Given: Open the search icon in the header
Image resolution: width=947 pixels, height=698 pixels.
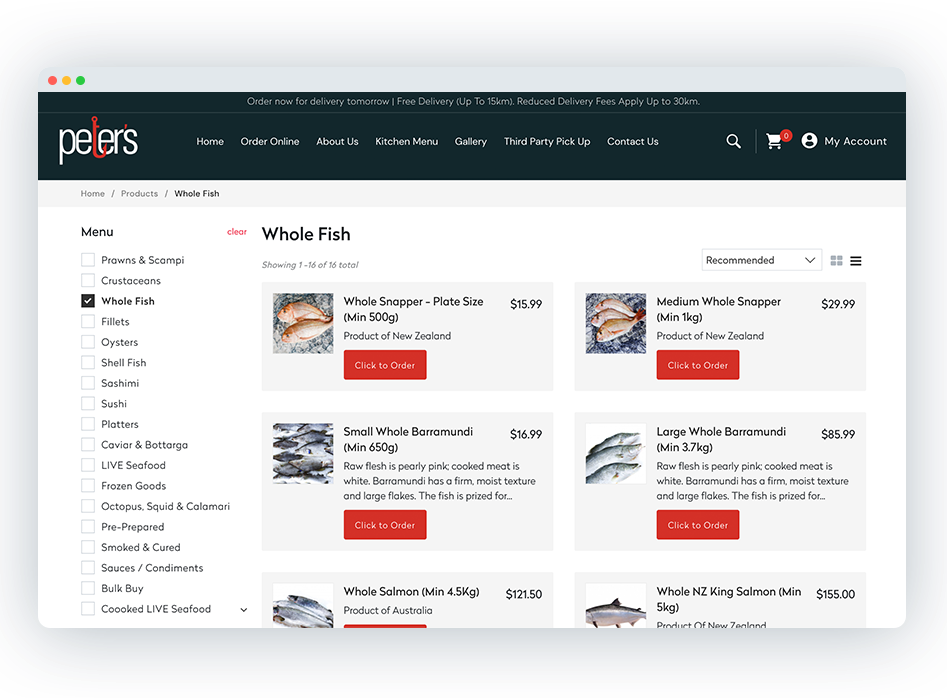Looking at the screenshot, I should click(733, 141).
